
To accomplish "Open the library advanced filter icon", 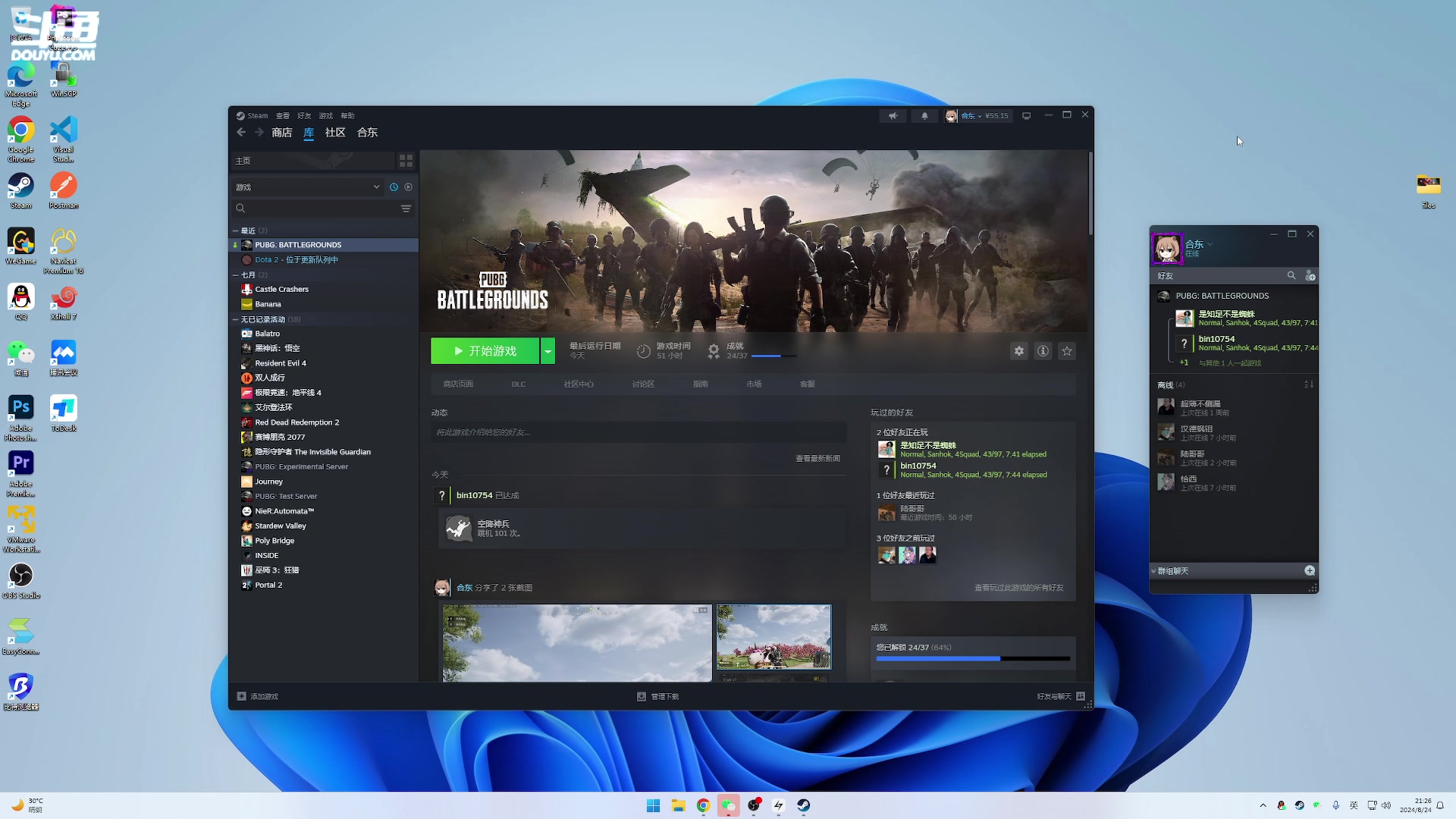I will pyautogui.click(x=406, y=209).
